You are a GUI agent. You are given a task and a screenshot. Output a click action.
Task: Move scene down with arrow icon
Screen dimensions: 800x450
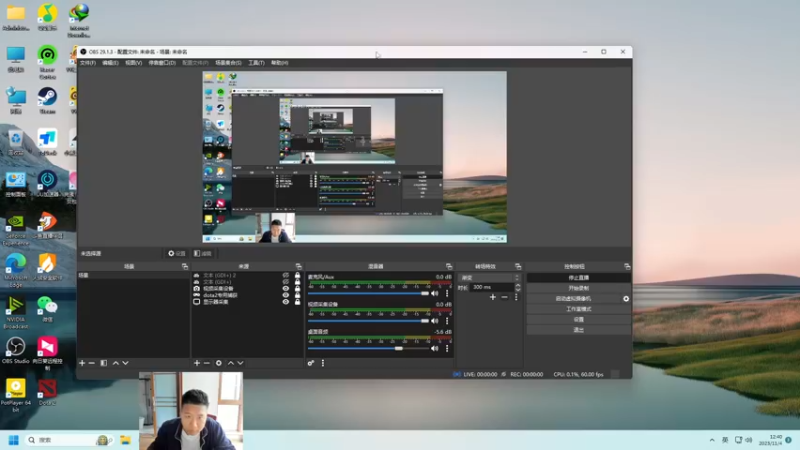pyautogui.click(x=126, y=363)
